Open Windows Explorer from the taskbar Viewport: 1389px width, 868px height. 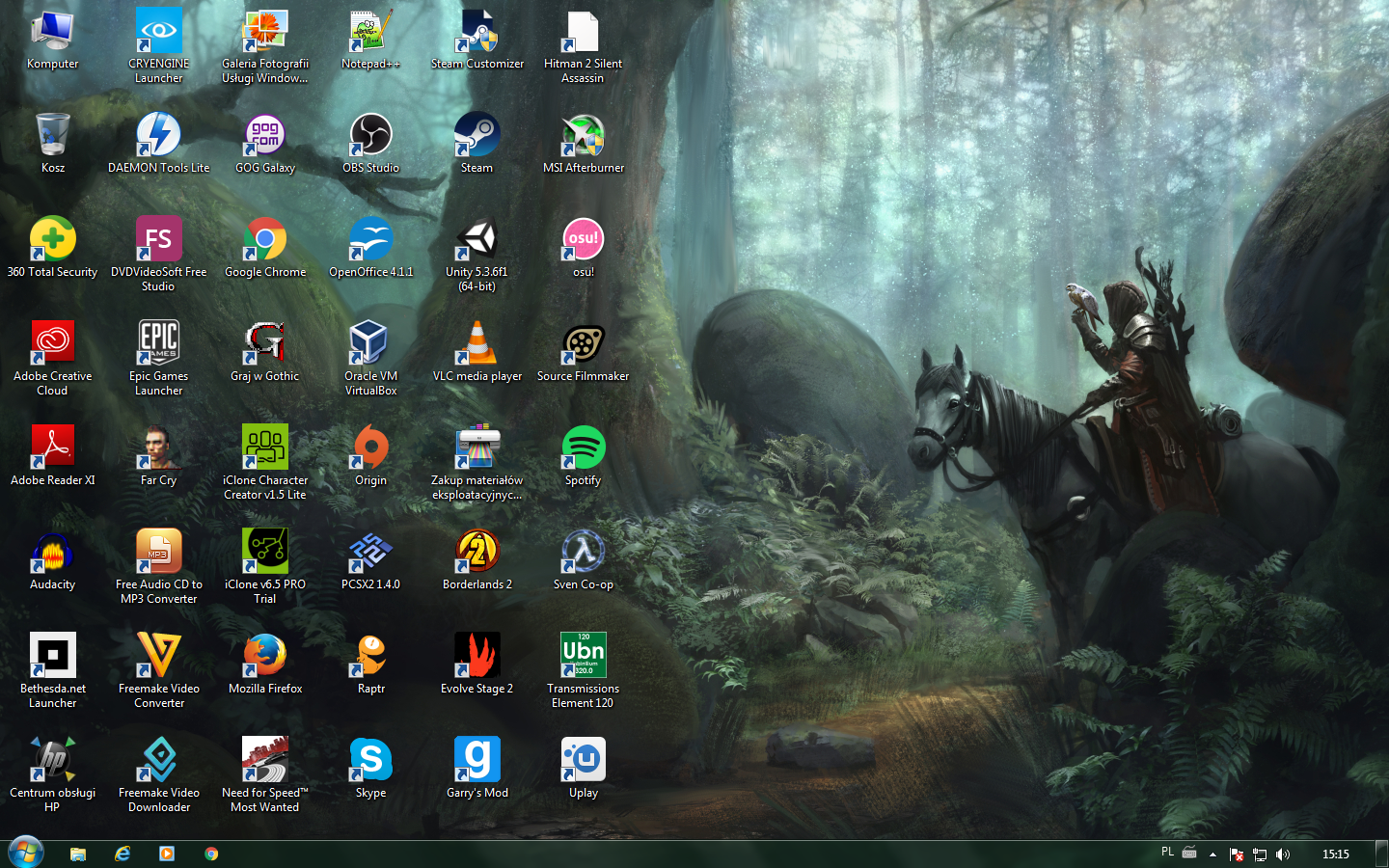coord(78,854)
